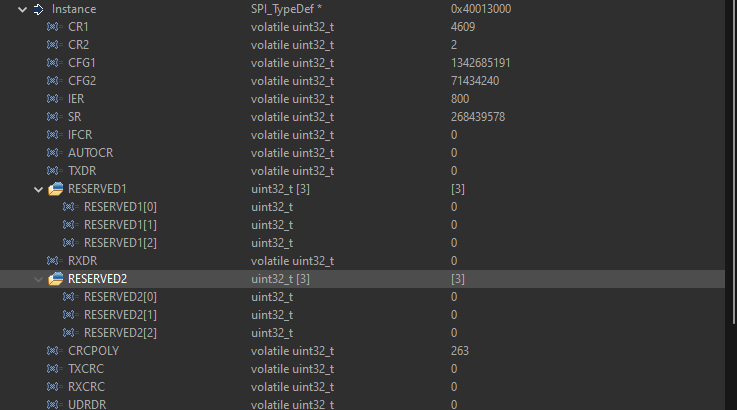737x410 pixels.
Task: Collapse the Instance tree node
Action: pyautogui.click(x=22, y=9)
